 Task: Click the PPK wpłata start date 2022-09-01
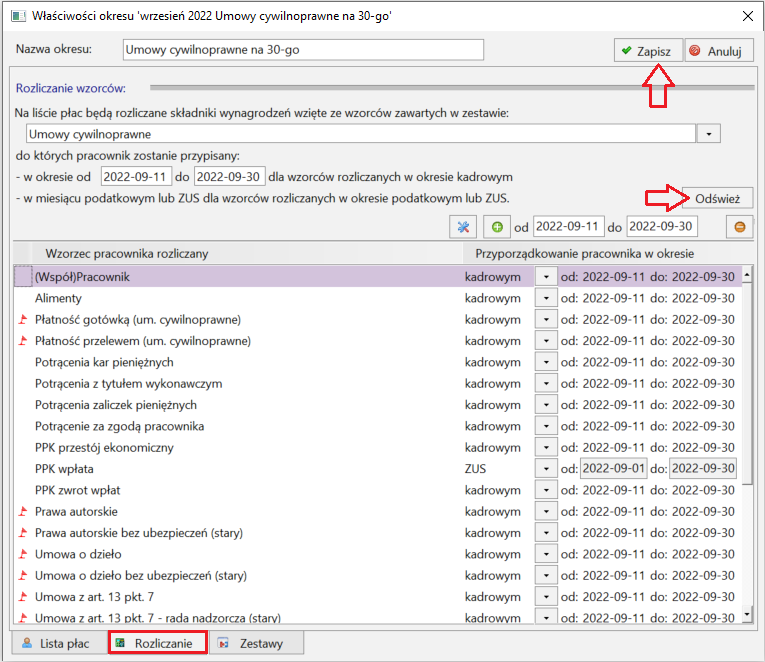click(613, 469)
